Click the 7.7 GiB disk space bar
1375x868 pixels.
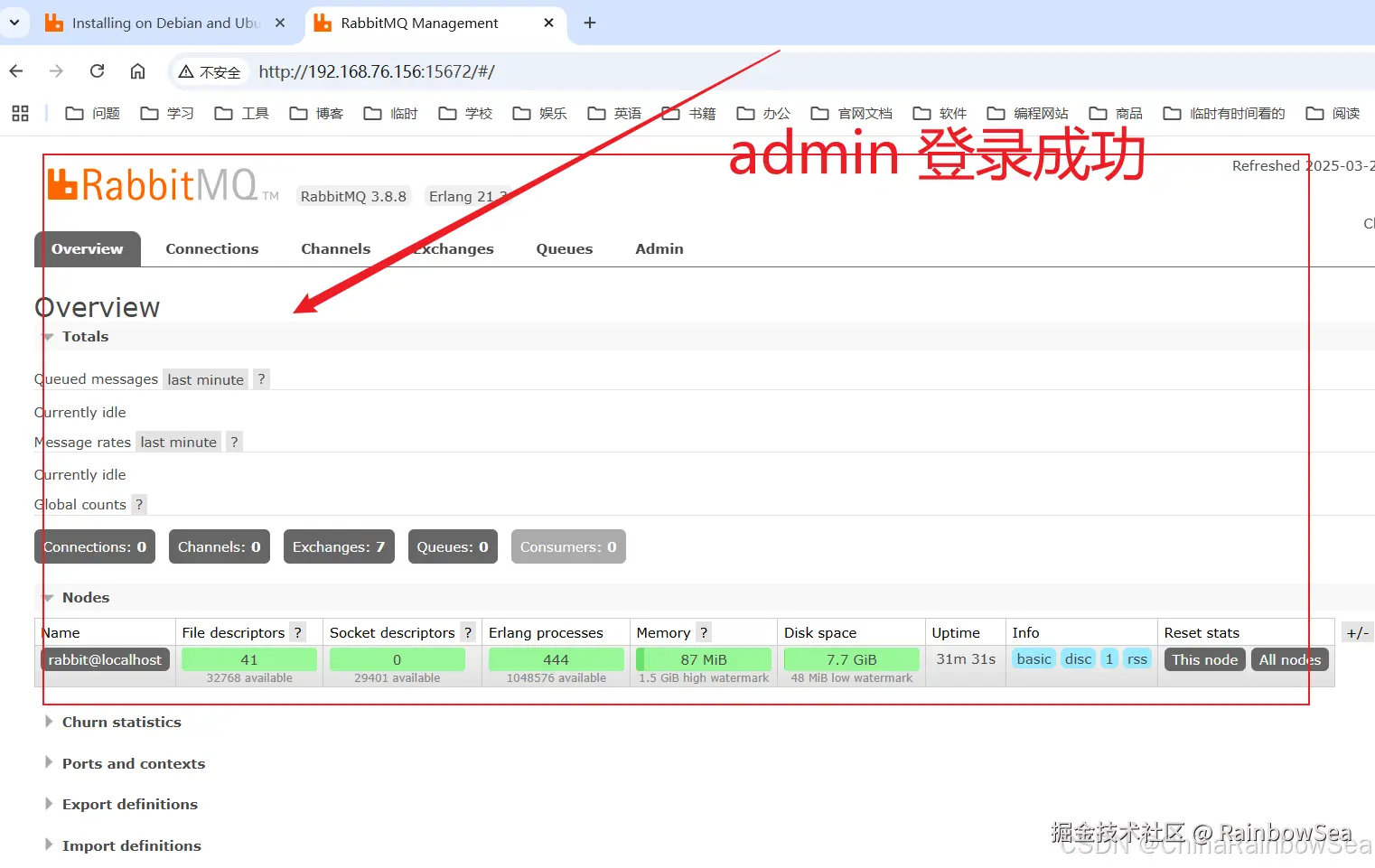pyautogui.click(x=852, y=659)
